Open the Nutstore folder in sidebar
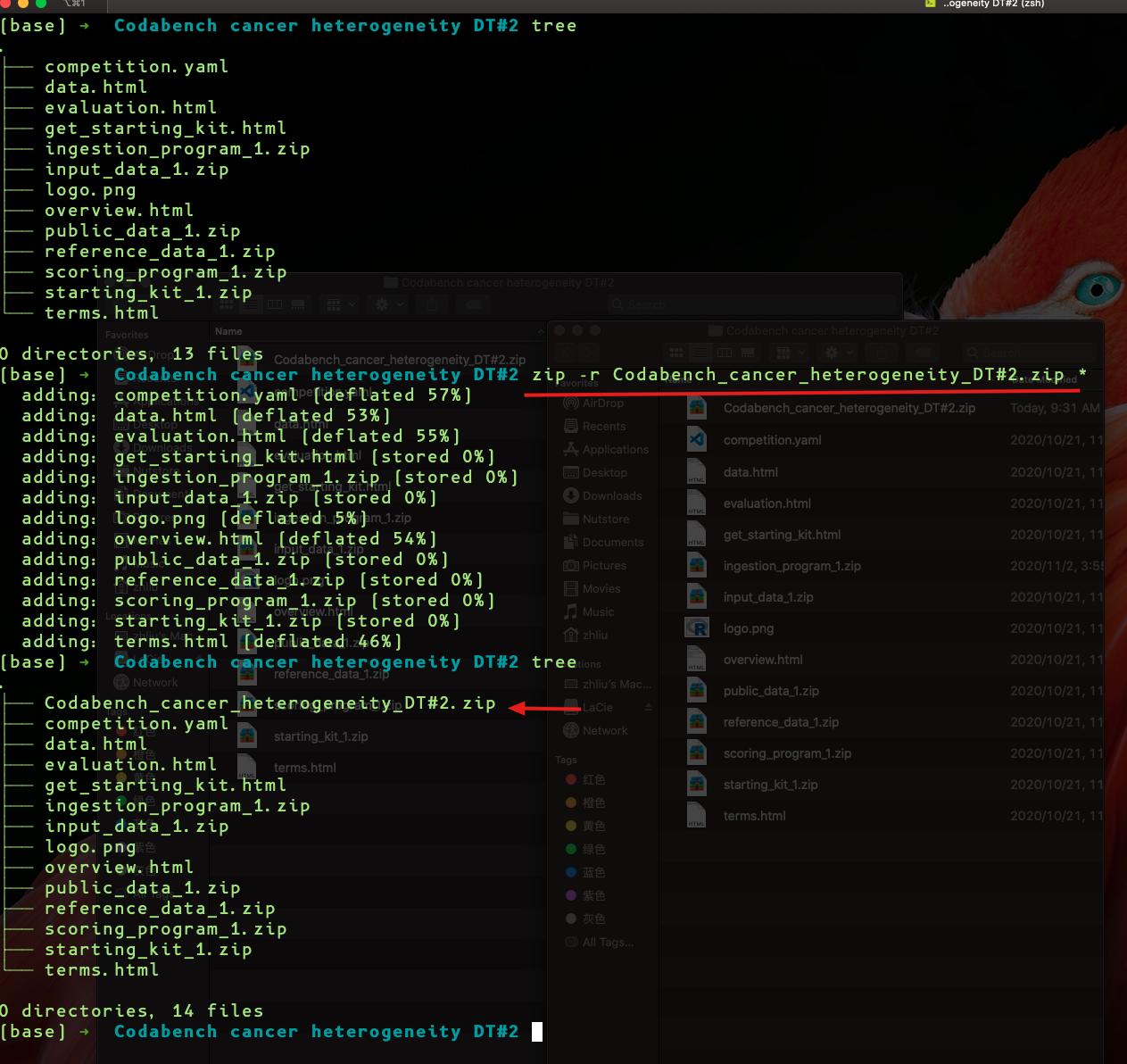The image size is (1127, 1064). 605,519
